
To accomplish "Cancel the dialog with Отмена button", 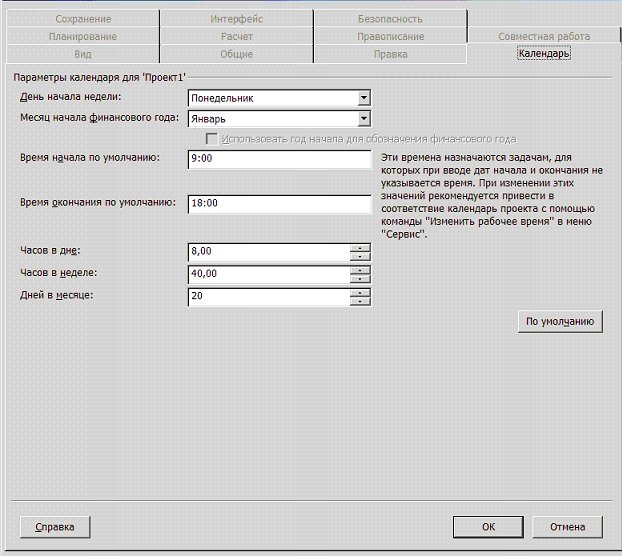I will tap(567, 527).
